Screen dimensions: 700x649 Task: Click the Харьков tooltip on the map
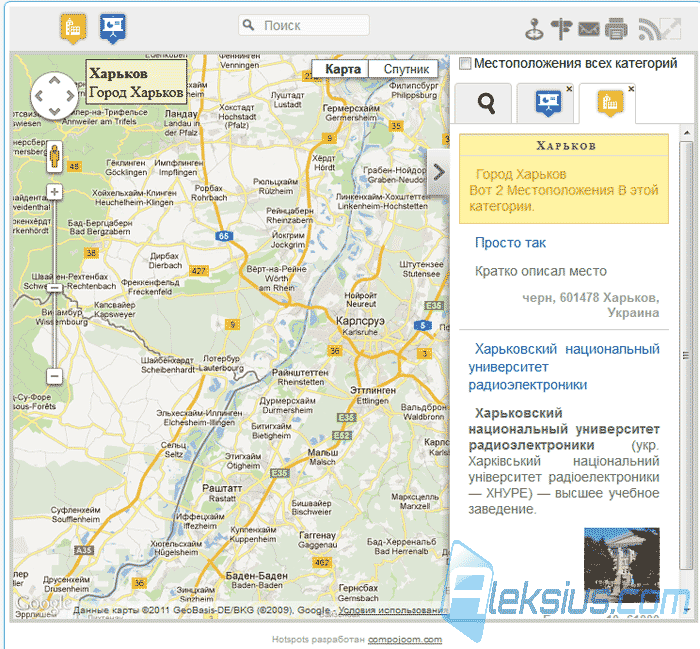pos(136,82)
